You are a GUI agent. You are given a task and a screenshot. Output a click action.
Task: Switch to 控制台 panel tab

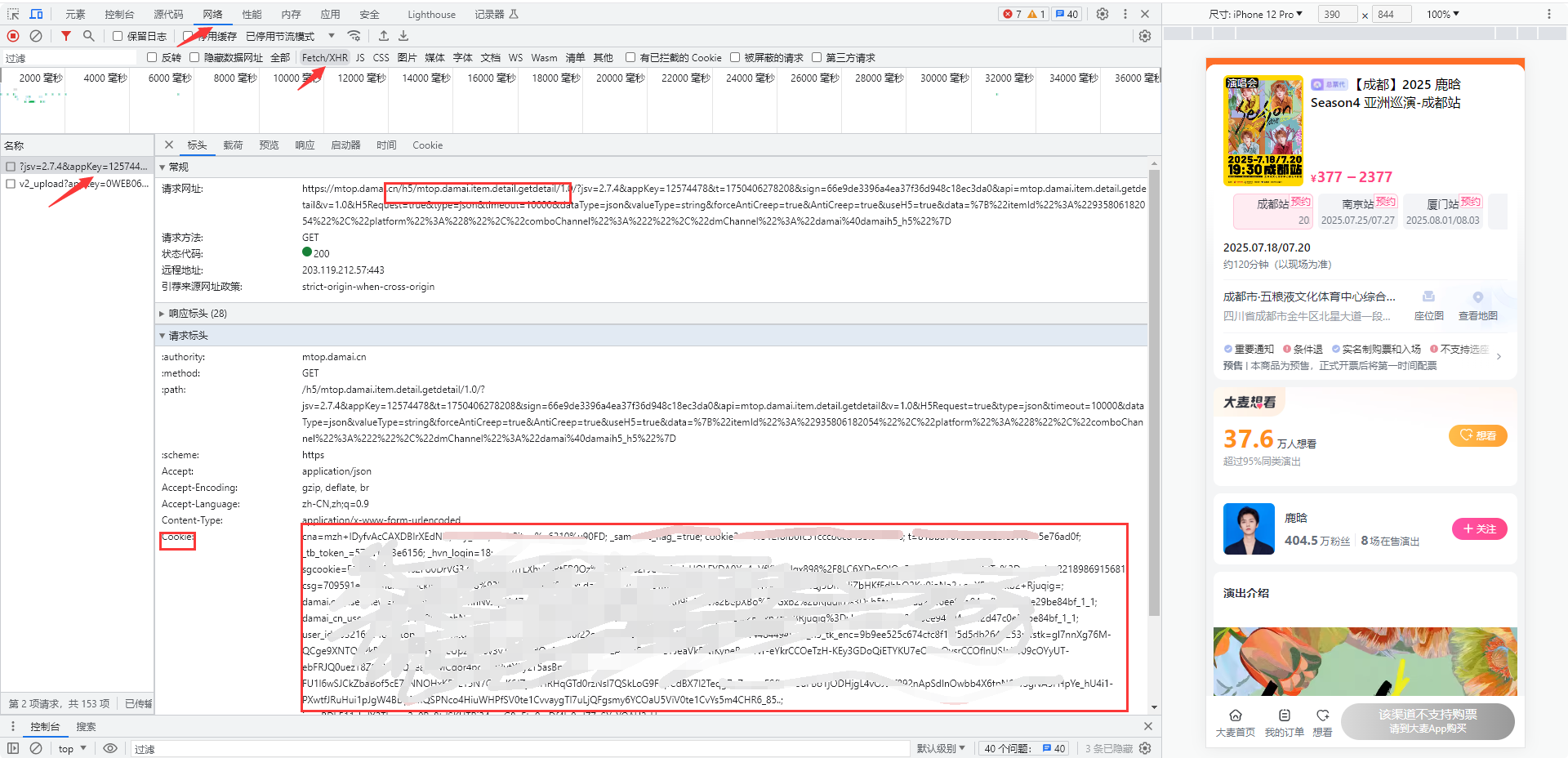pos(119,14)
